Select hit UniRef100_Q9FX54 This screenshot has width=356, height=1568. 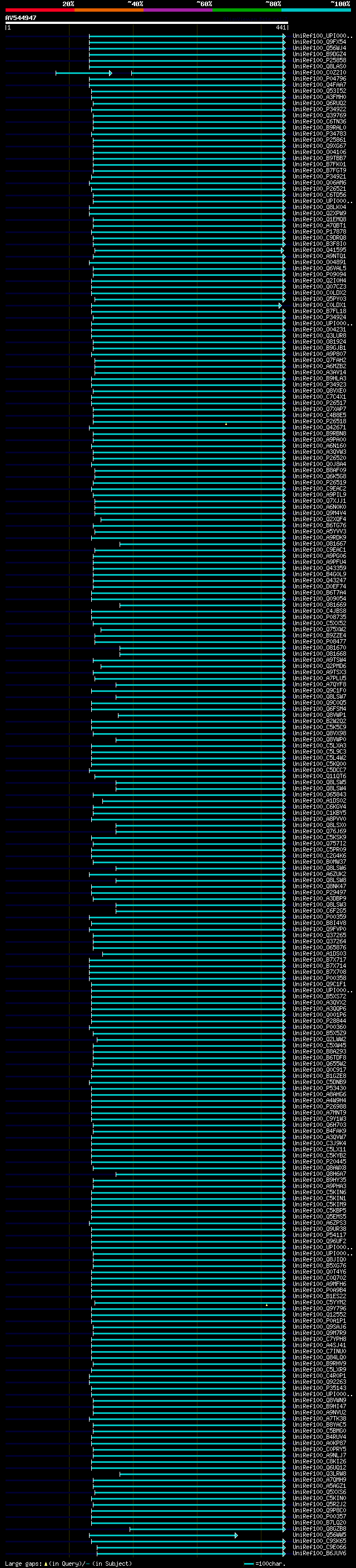[x=319, y=42]
